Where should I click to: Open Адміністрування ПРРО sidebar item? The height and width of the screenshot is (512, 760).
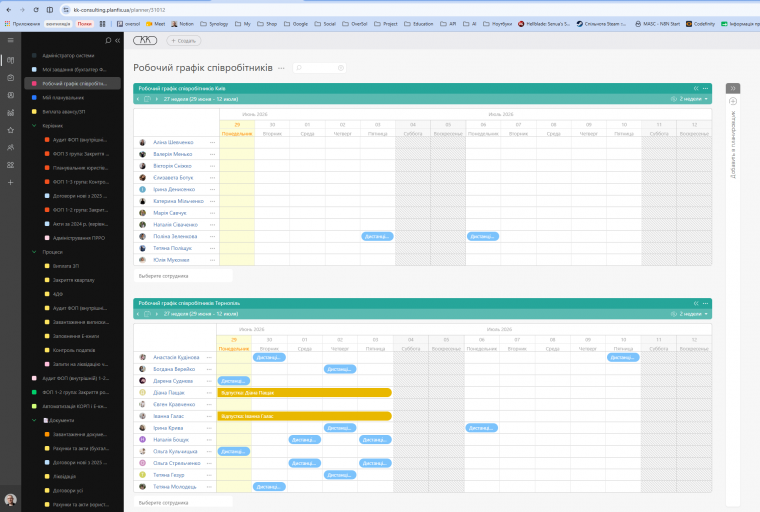78,238
